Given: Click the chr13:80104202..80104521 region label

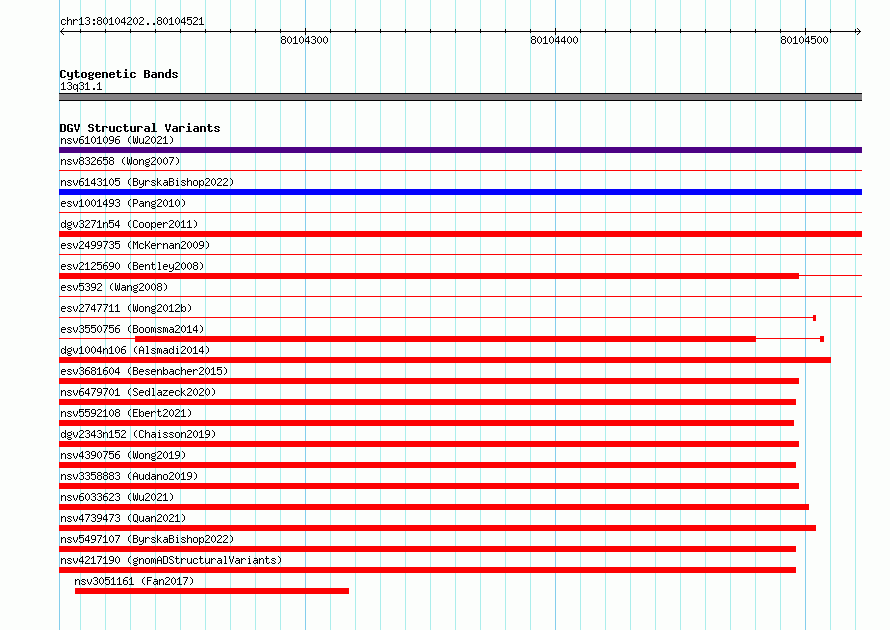Looking at the screenshot, I should [x=132, y=21].
